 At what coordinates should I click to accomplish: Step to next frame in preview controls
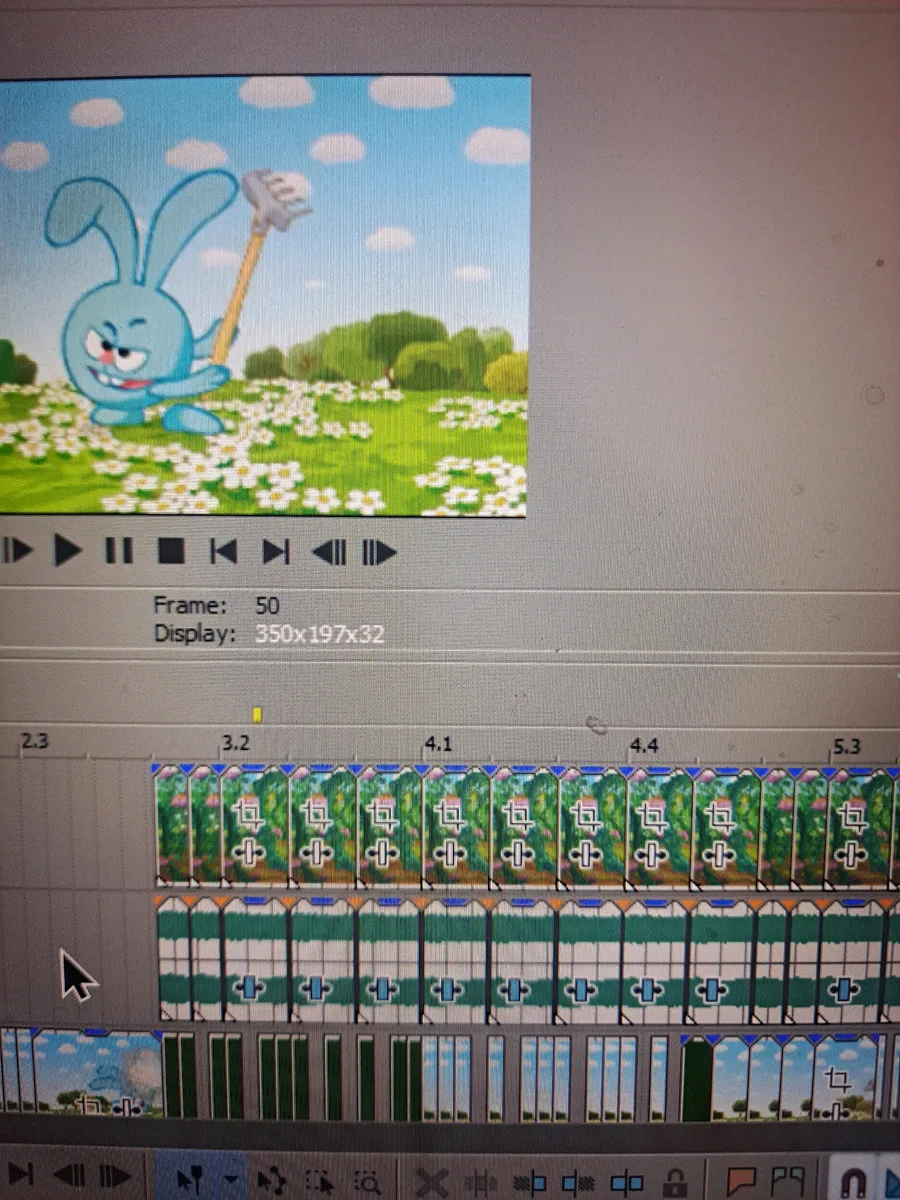coord(379,552)
